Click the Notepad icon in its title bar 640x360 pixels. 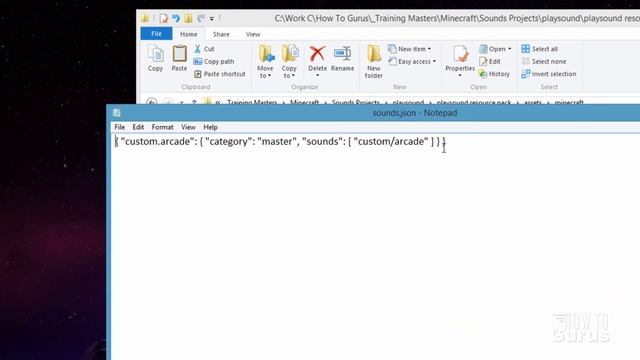tap(117, 113)
